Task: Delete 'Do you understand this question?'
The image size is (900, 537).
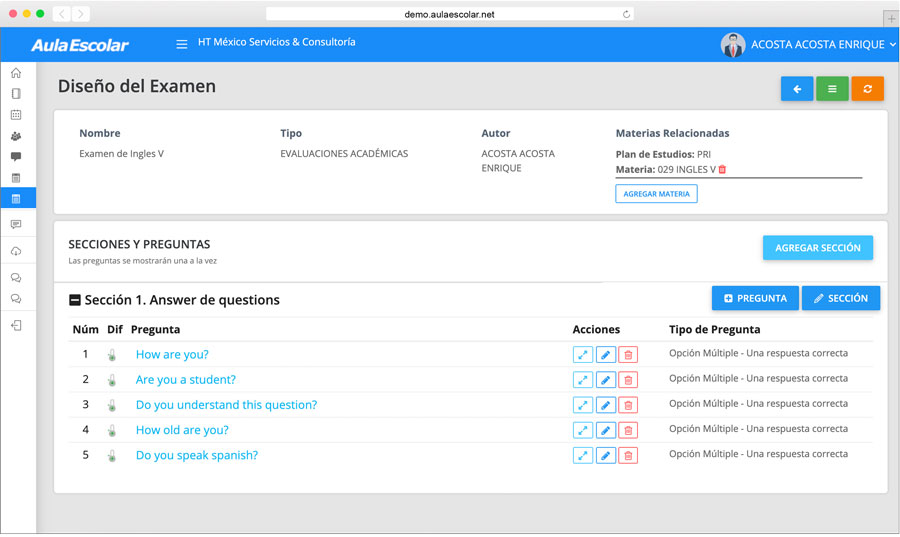Action: coord(628,405)
